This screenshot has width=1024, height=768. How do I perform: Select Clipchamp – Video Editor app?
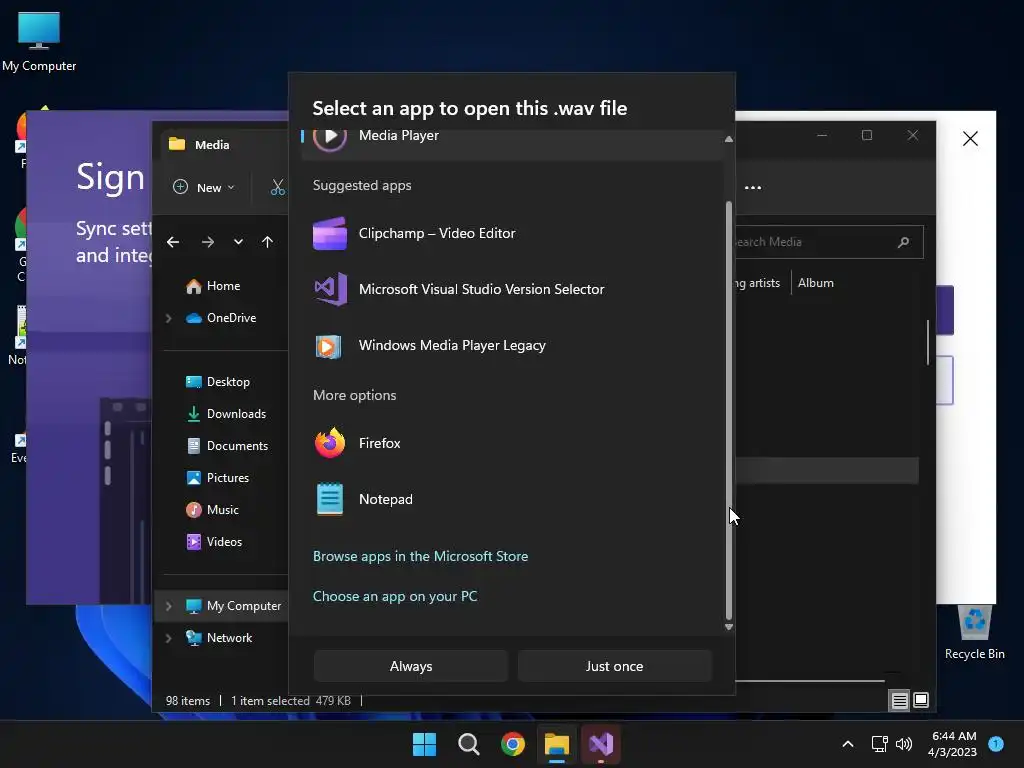[513, 233]
